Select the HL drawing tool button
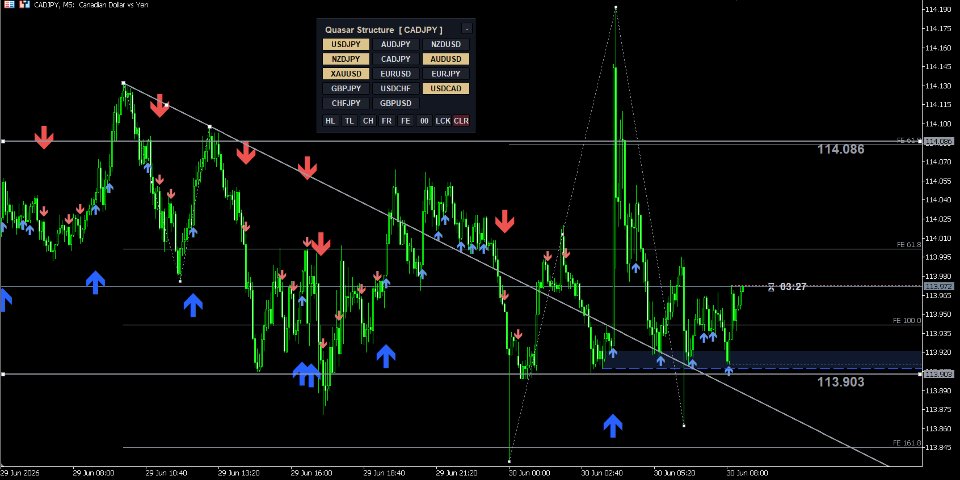This screenshot has height=480, width=960. (330, 121)
